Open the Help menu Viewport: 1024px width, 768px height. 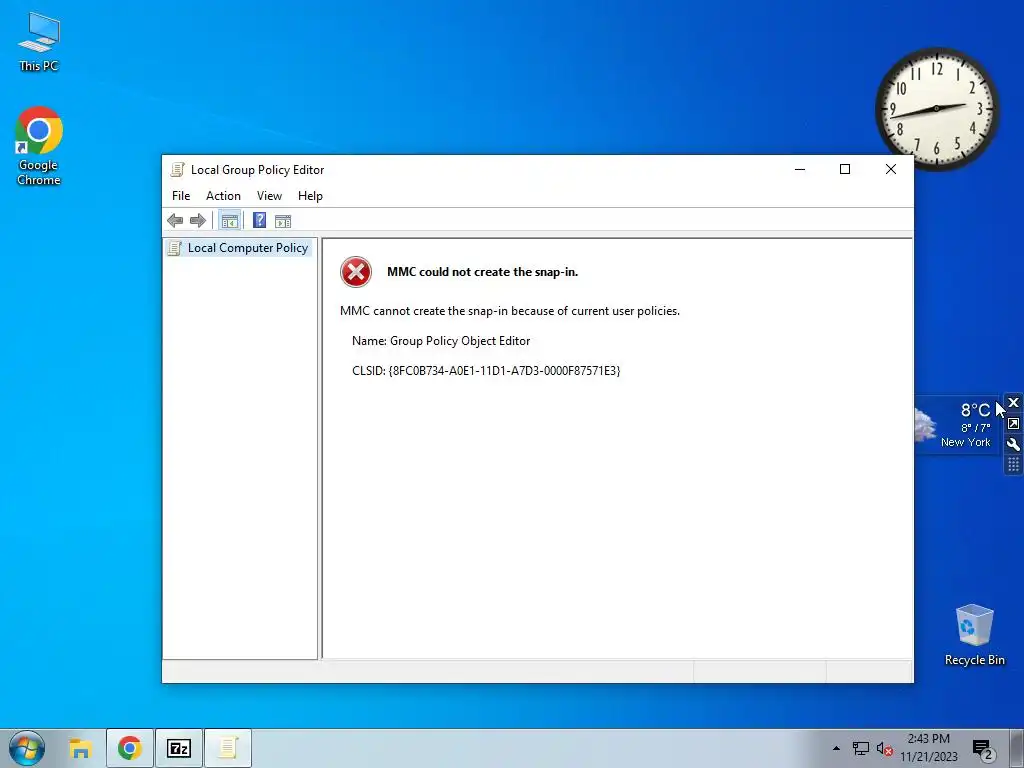[310, 196]
